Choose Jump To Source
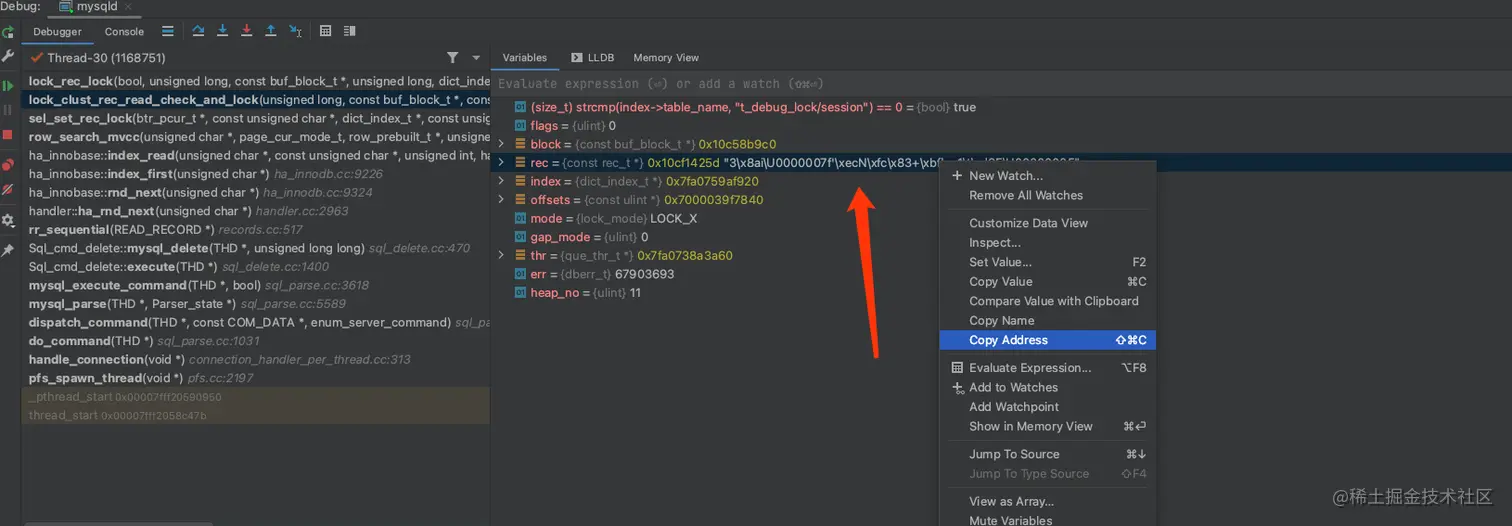 coord(1048,454)
